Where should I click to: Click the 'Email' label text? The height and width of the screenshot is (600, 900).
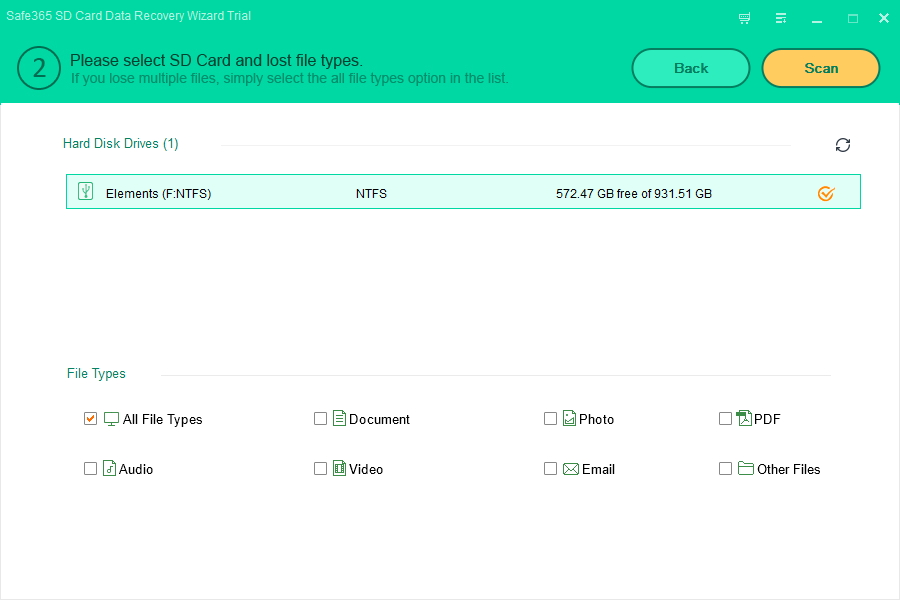tap(599, 469)
